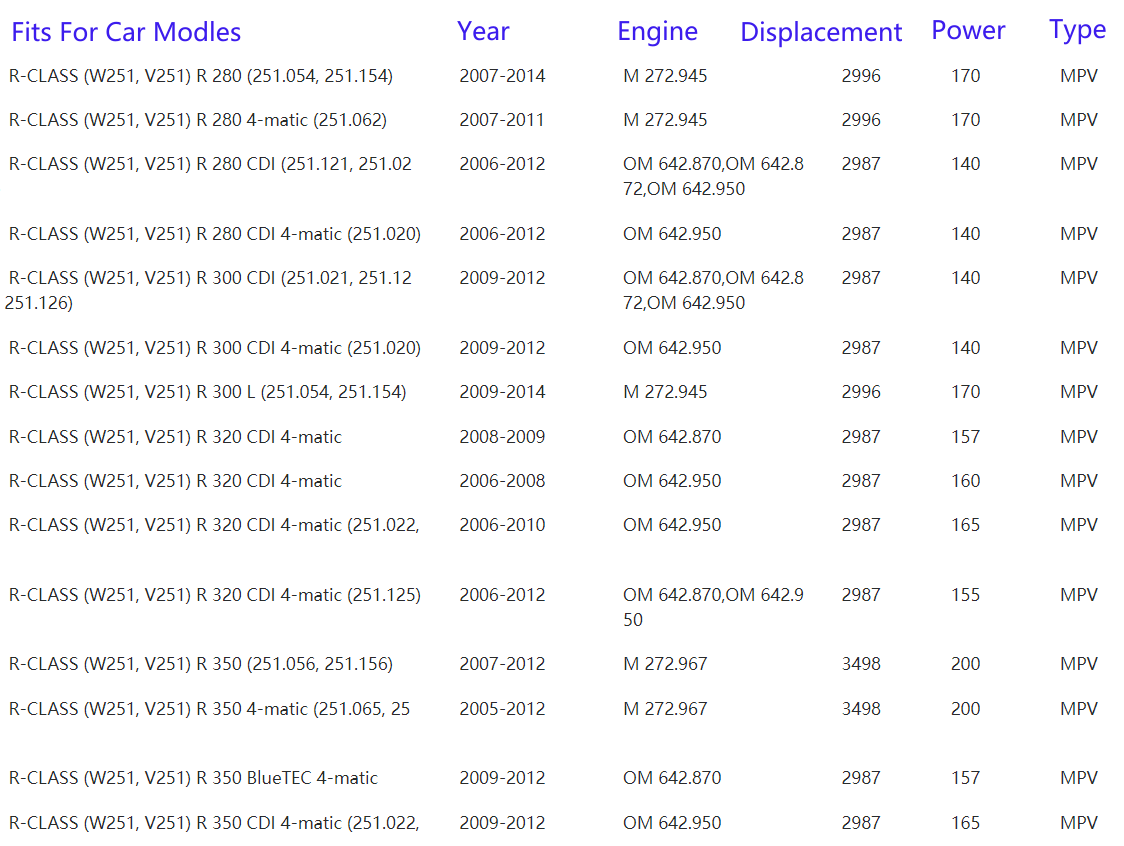Click the R 280 CDI 4-matic (251.020) entry

215,234
